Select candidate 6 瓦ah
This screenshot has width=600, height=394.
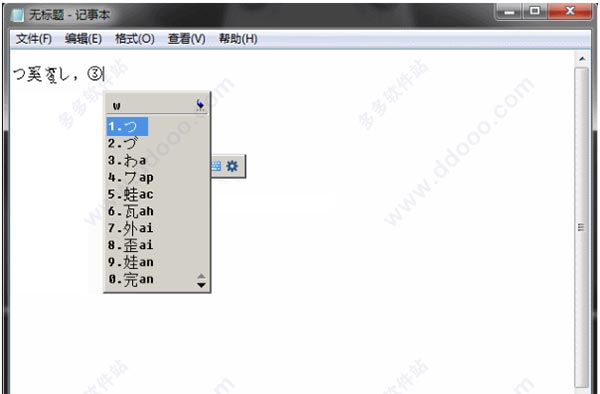coord(130,211)
